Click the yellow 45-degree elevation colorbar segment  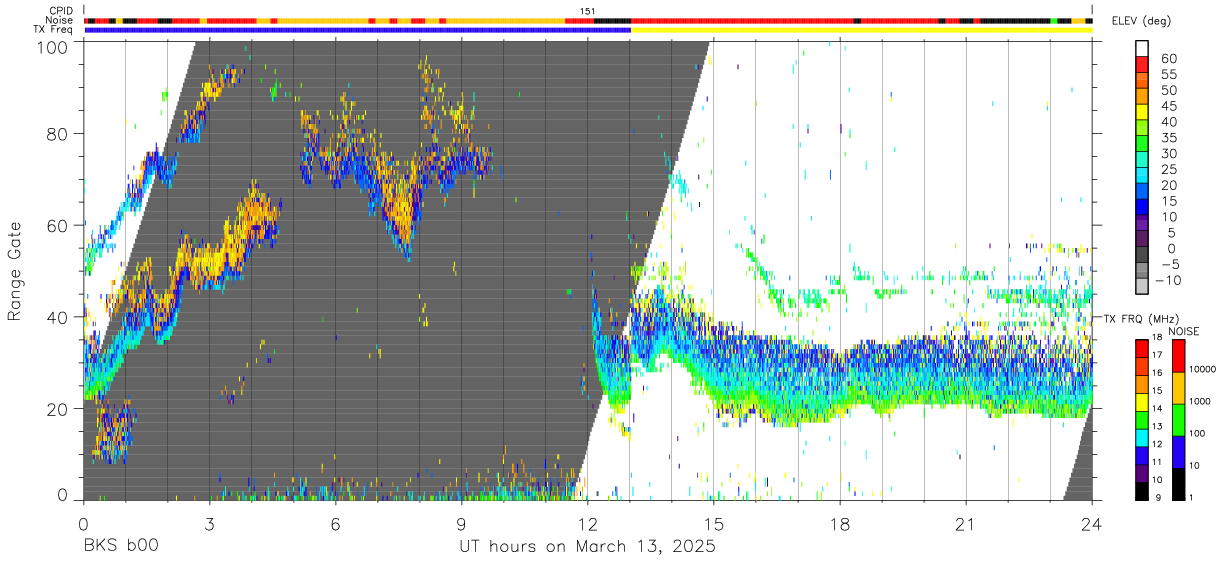click(1143, 111)
